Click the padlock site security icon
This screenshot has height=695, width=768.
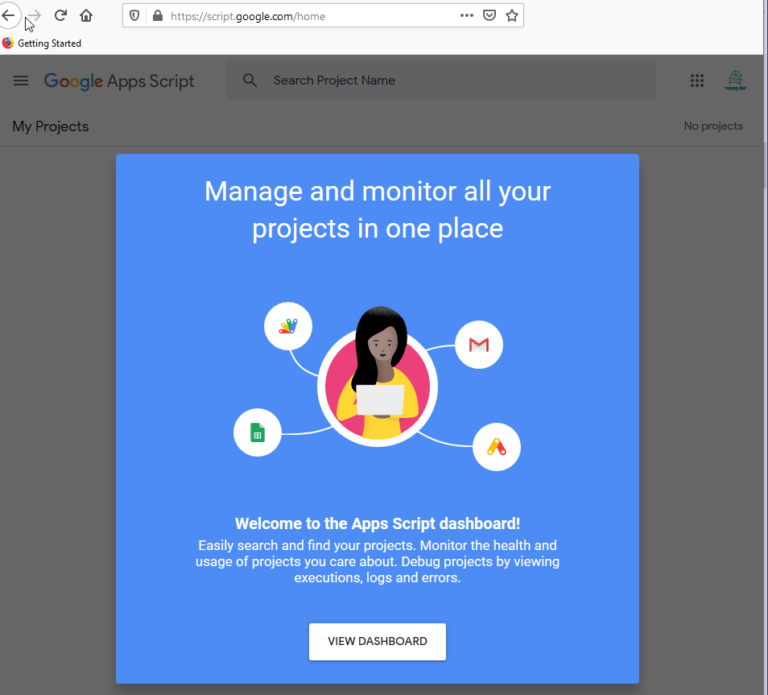(x=157, y=16)
